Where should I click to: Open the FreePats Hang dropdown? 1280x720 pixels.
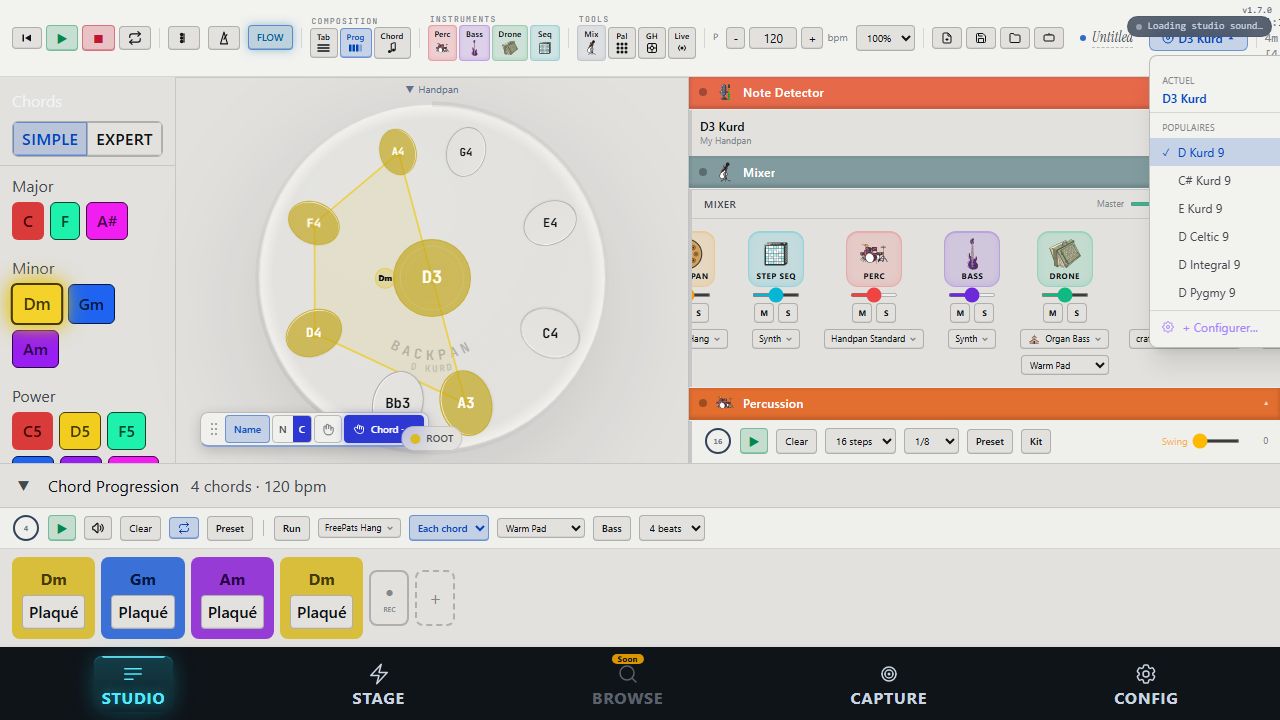pyautogui.click(x=359, y=528)
